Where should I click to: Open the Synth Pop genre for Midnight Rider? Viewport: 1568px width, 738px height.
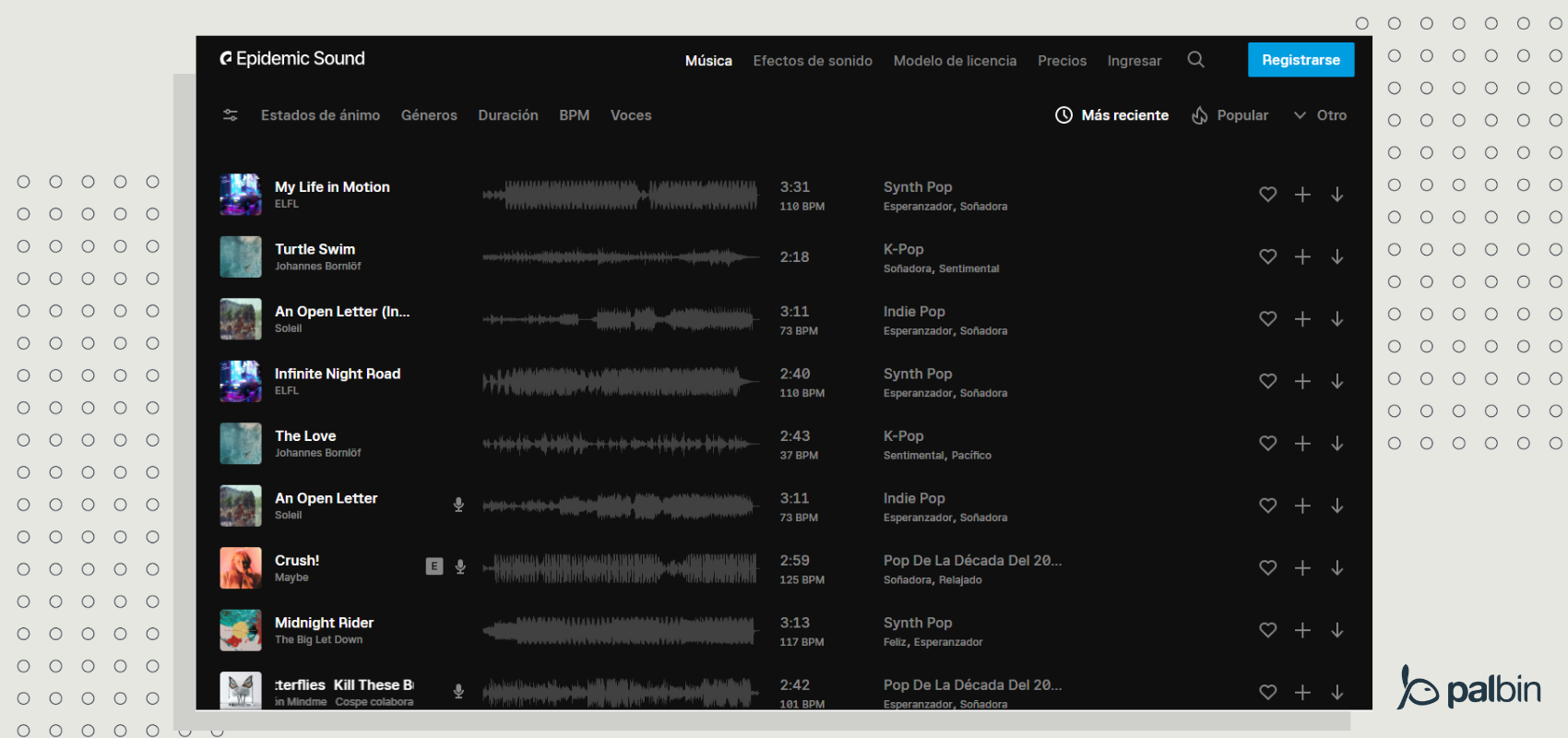coord(918,623)
